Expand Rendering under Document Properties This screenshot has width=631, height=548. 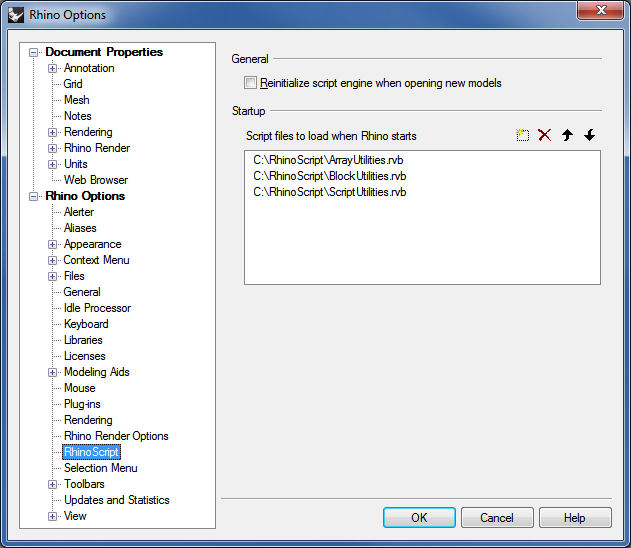[x=52, y=132]
